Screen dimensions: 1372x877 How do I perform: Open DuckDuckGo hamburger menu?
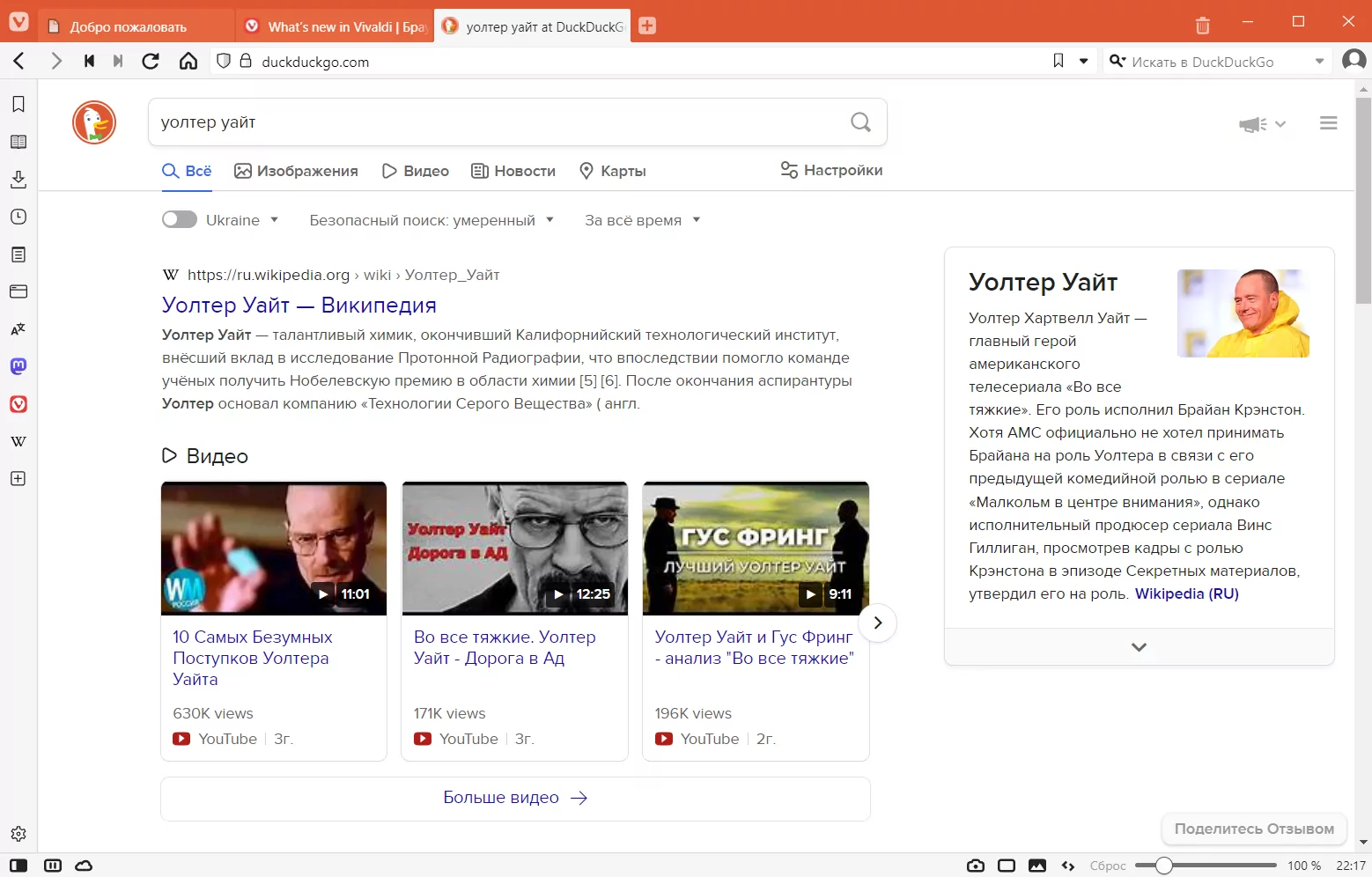(1329, 123)
